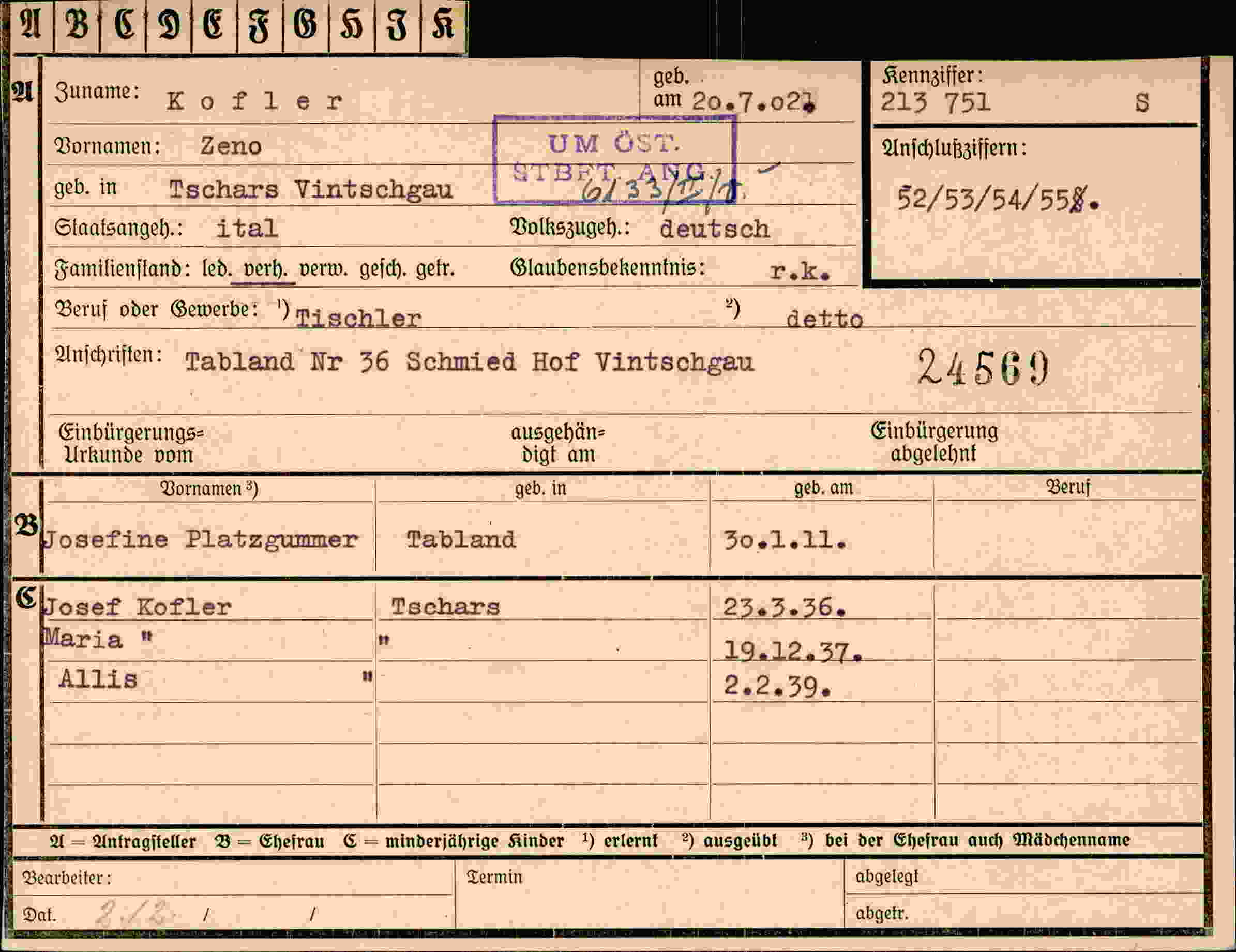
Task: Click the date "23.3.36."
Action: [x=785, y=608]
